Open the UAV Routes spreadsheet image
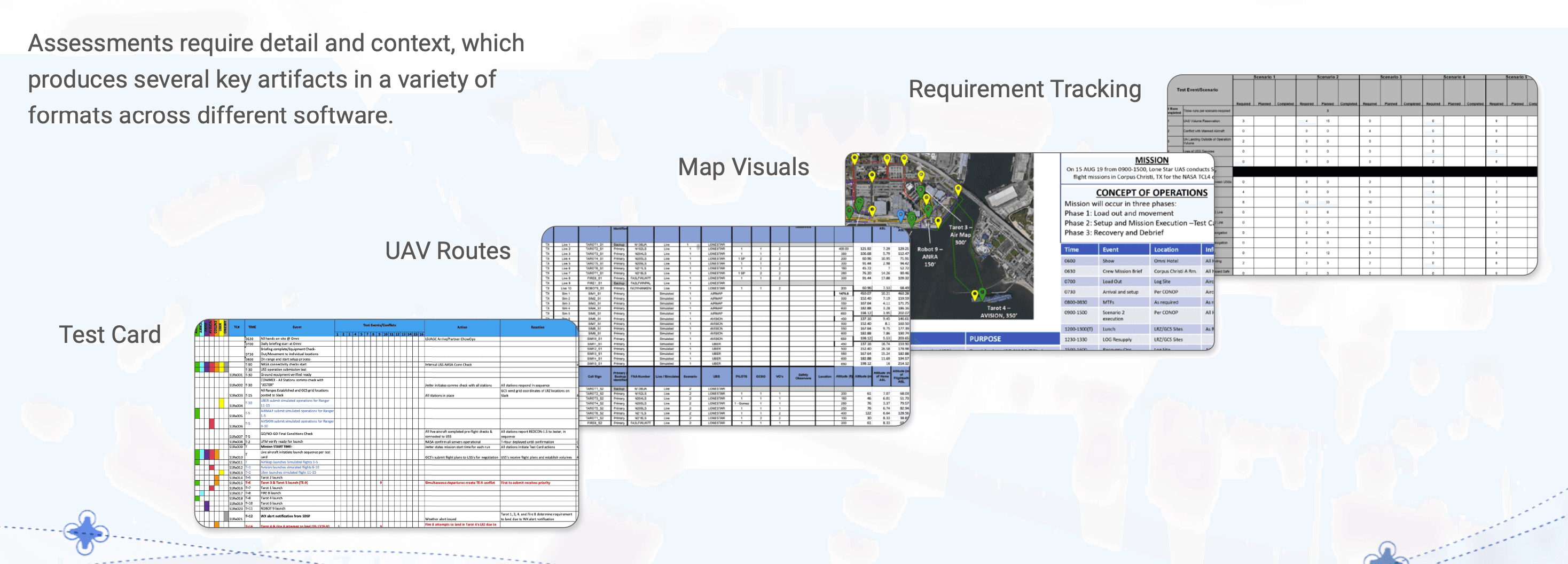Screen dimensions: 1568x564 pos(725,325)
